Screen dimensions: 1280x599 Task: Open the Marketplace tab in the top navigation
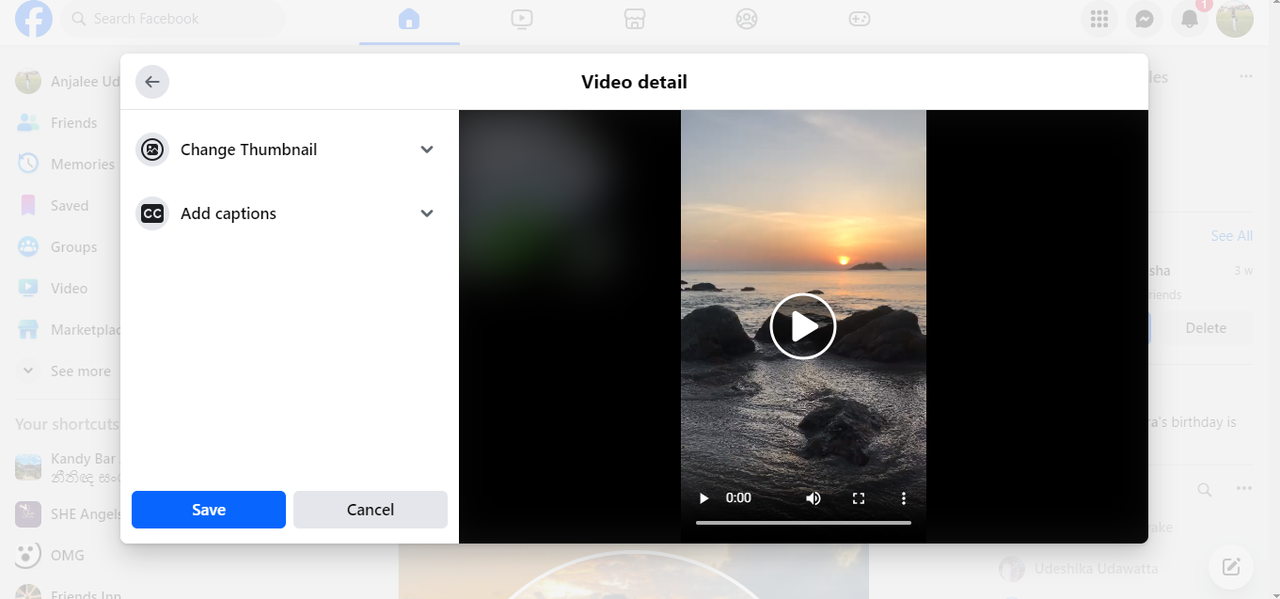634,19
